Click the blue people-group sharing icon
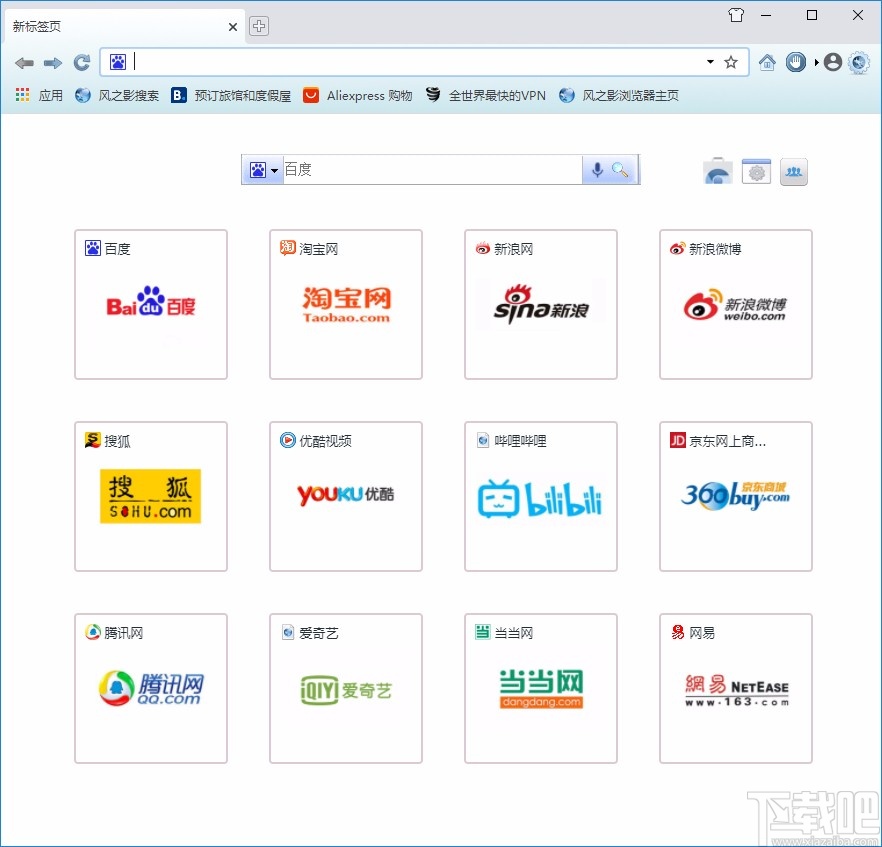Image resolution: width=882 pixels, height=847 pixels. click(793, 172)
